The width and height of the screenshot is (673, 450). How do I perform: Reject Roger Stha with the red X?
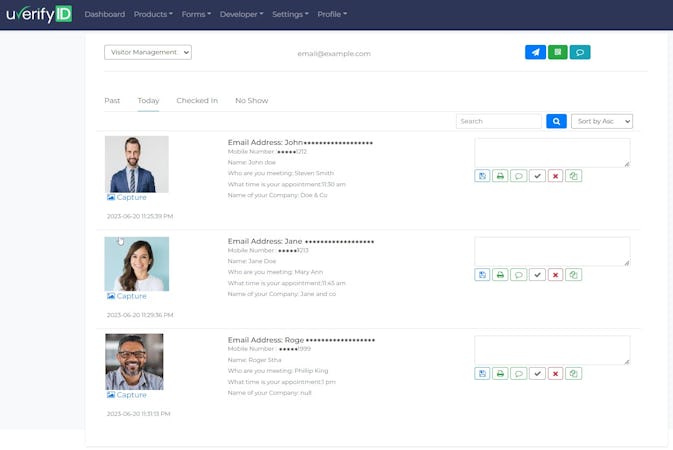point(555,374)
